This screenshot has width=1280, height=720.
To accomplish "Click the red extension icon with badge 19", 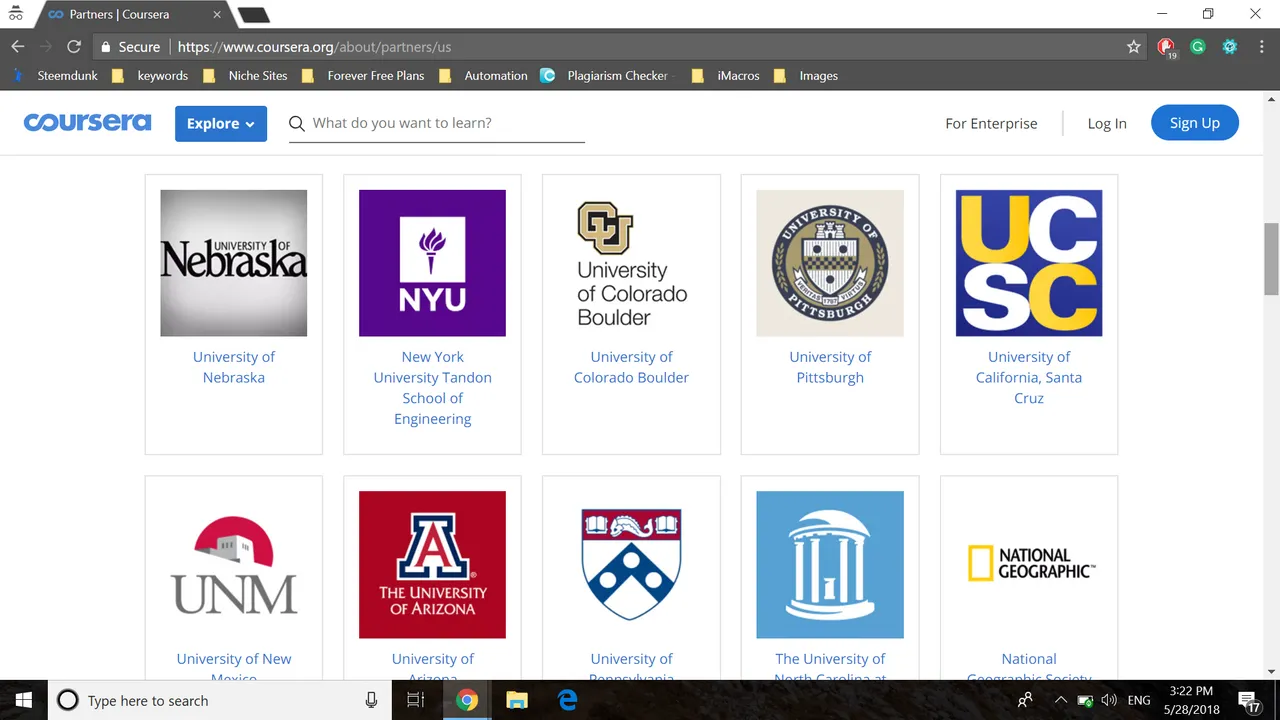I will click(x=1166, y=47).
